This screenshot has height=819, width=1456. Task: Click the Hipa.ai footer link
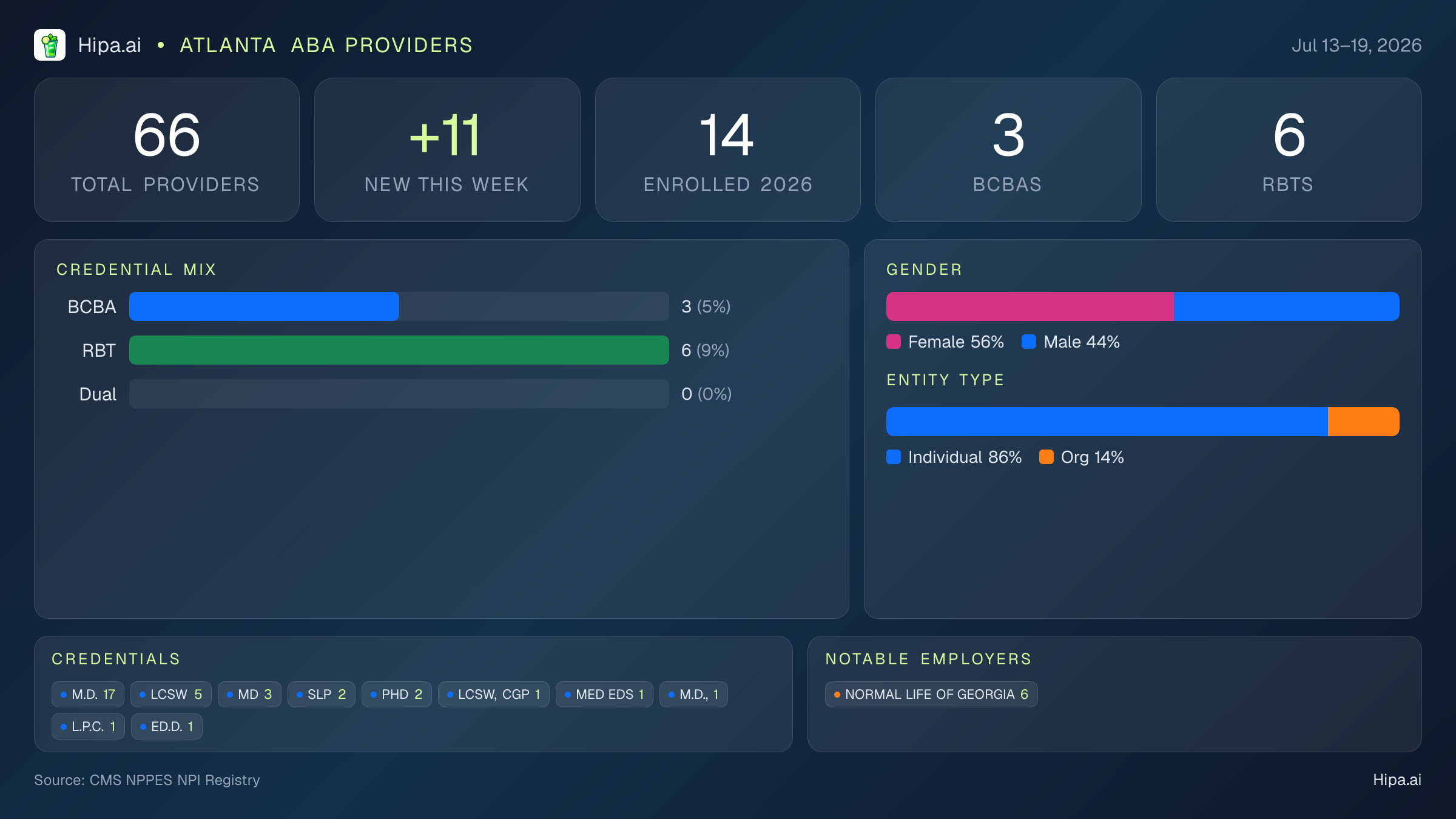pyautogui.click(x=1397, y=780)
